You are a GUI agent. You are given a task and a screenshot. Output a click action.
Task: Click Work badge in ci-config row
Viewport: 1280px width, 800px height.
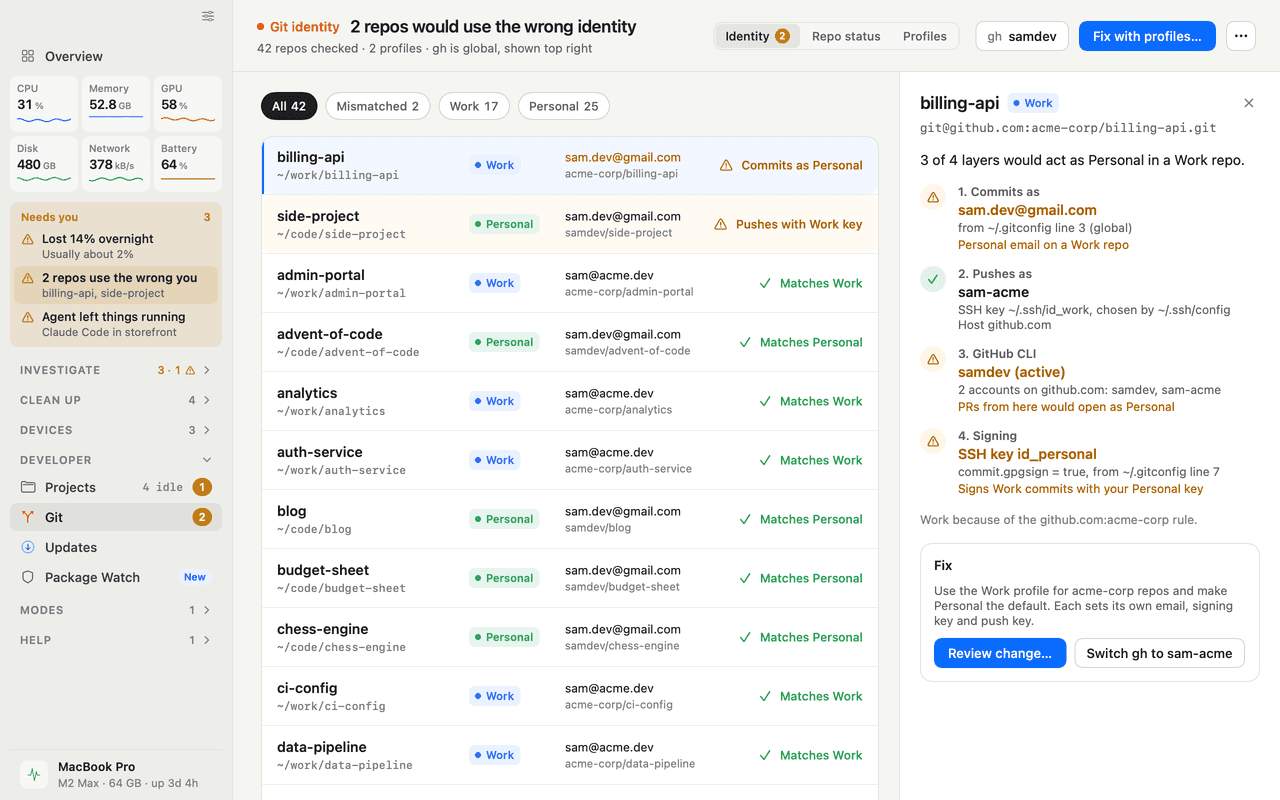(495, 696)
